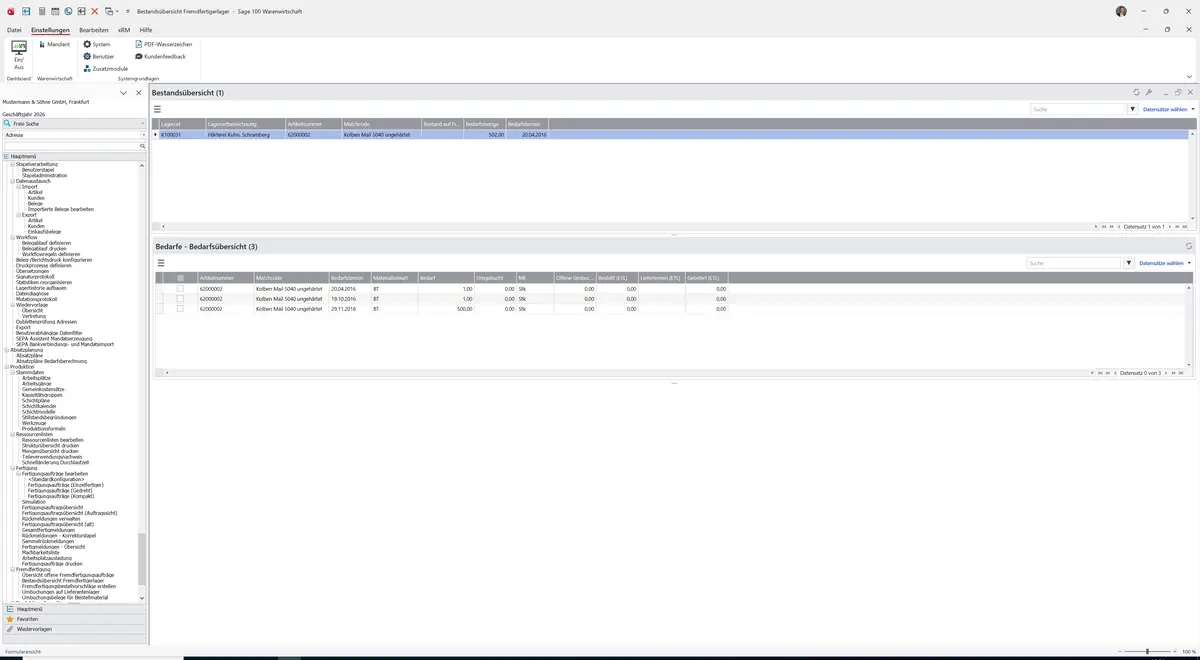Click the zoom slider in status bar
Viewport: 1200px width, 660px height.
(x=1147, y=651)
